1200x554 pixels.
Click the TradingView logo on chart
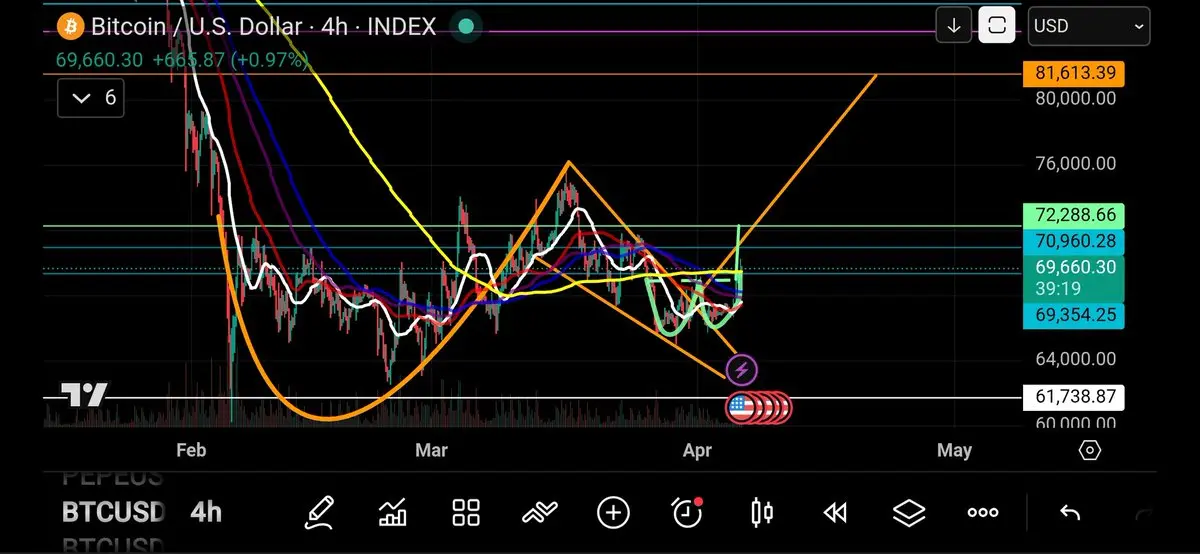(84, 394)
